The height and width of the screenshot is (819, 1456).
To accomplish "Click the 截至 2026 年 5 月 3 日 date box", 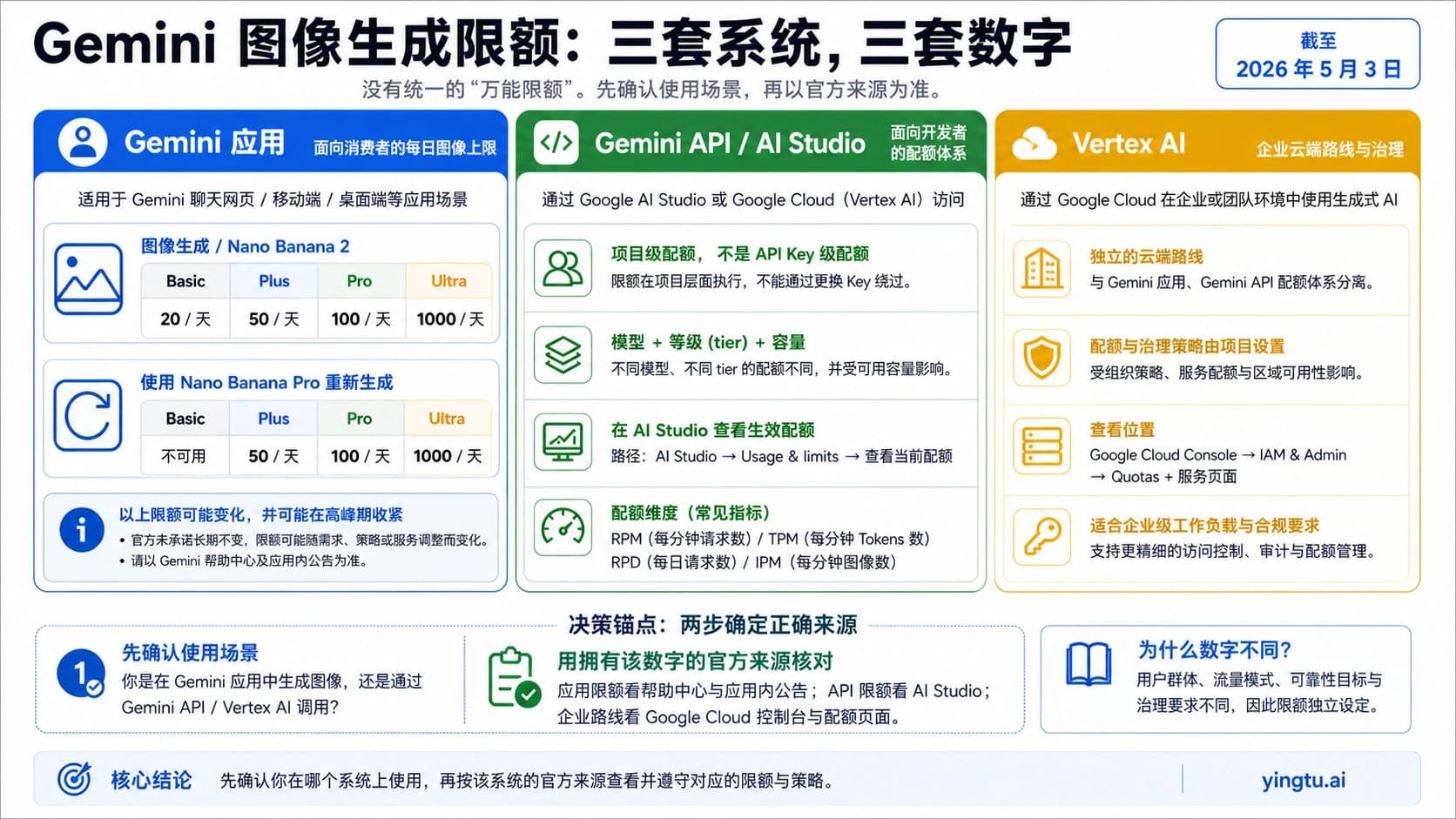I will coord(1318,55).
